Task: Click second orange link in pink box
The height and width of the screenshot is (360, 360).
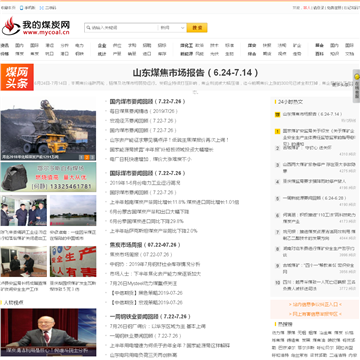Action: pyautogui.click(x=315, y=314)
